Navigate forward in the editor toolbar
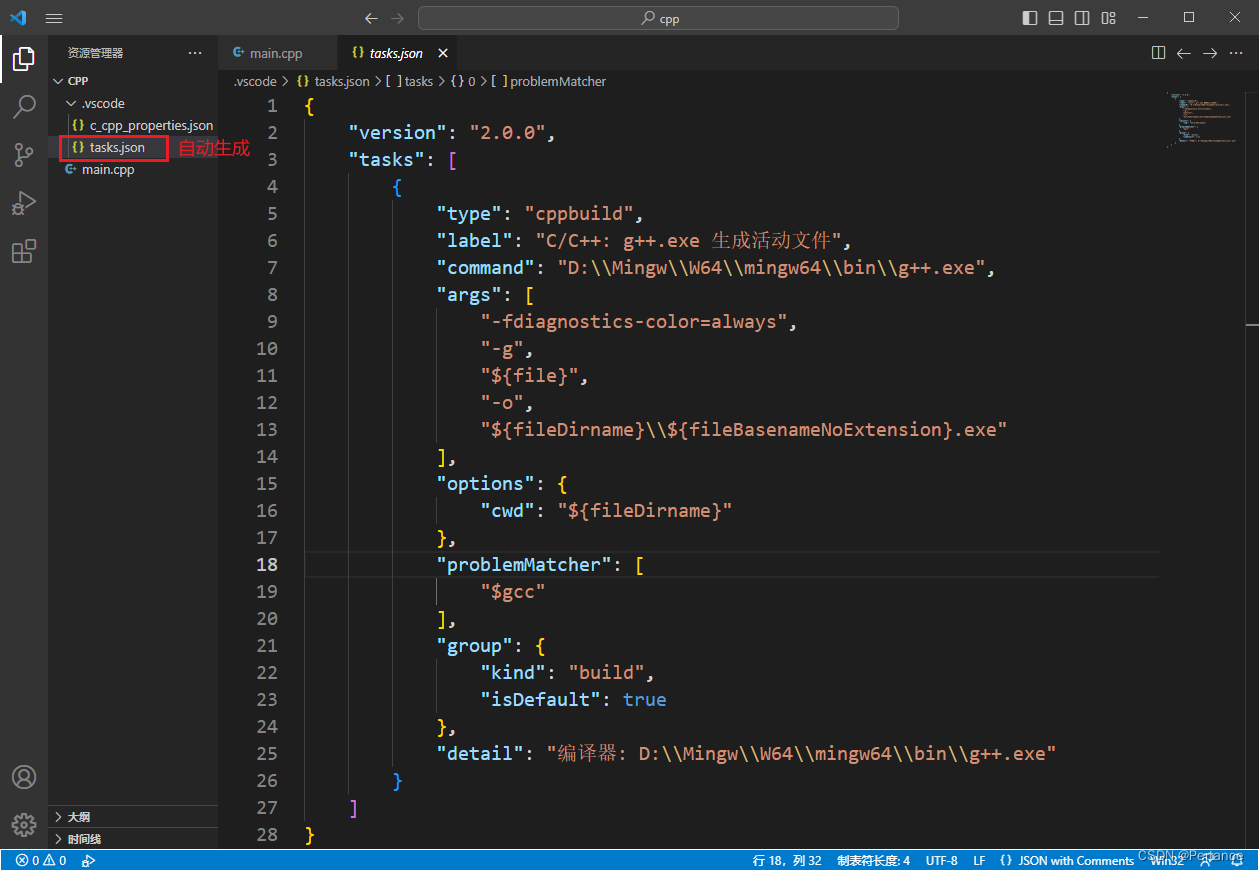1259x871 pixels. click(1210, 53)
